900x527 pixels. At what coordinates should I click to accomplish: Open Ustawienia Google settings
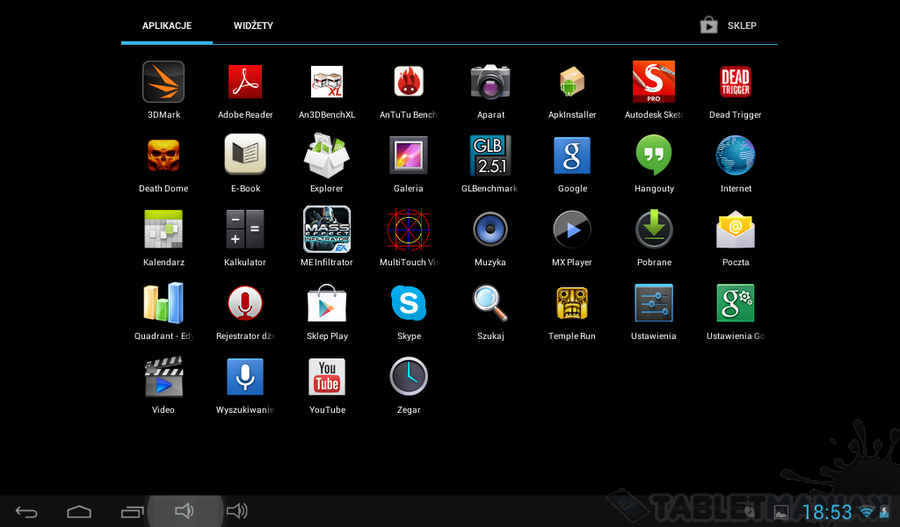[x=735, y=303]
